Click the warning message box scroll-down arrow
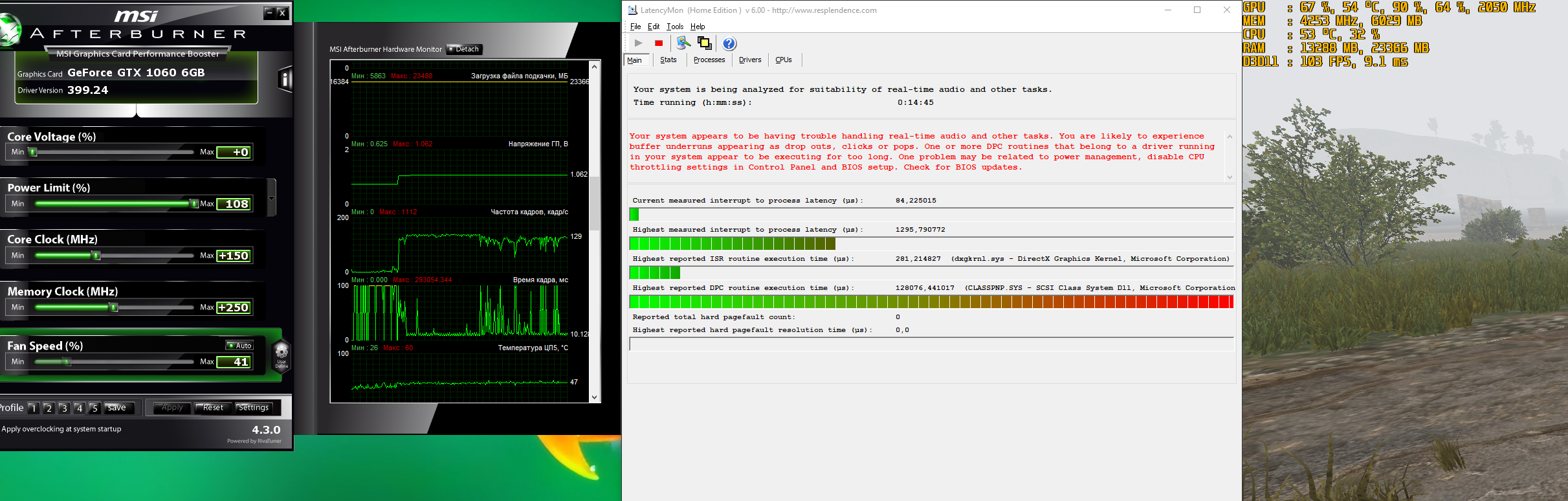 tap(1230, 177)
